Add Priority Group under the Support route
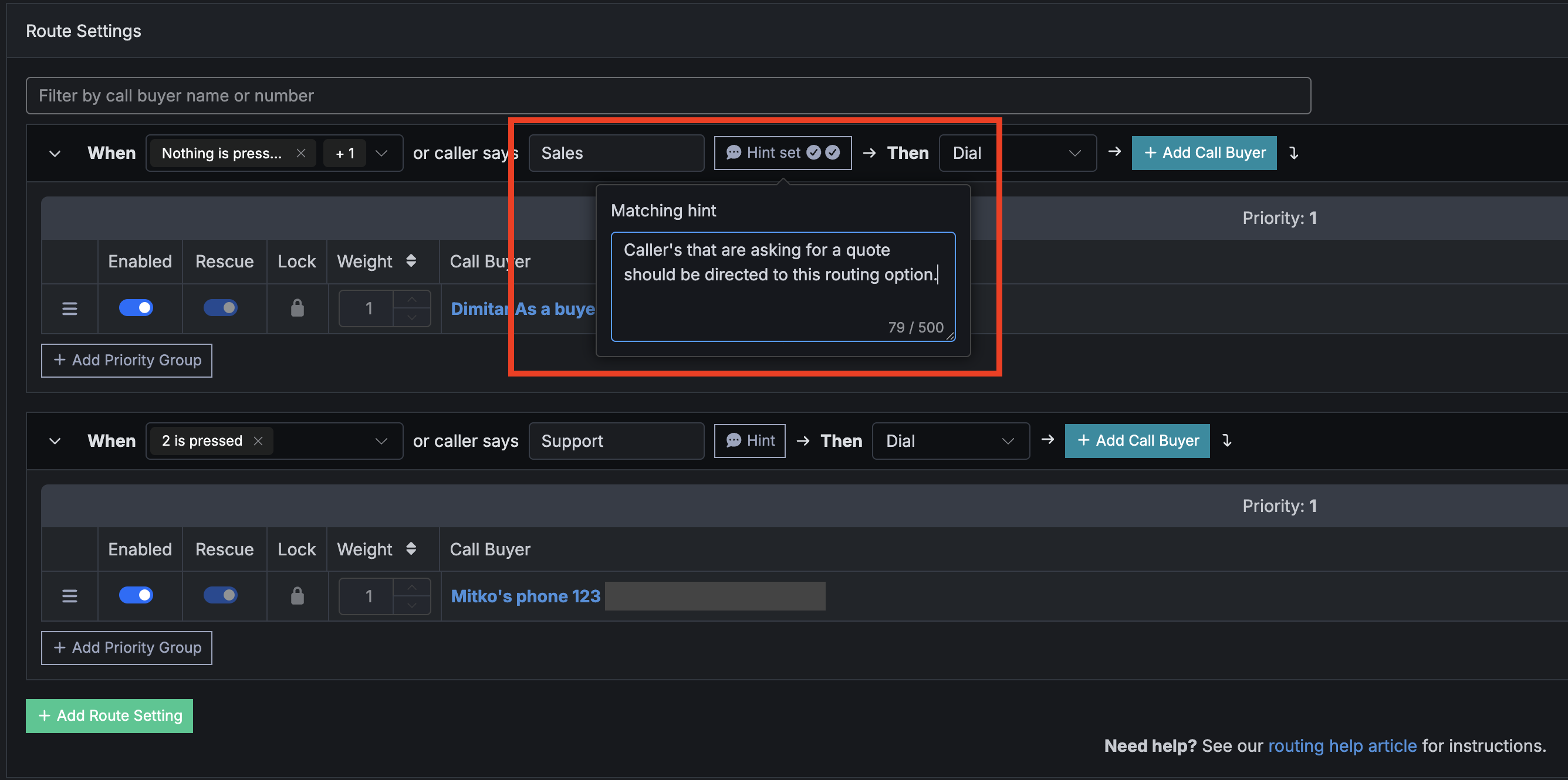The image size is (1568, 780). tap(127, 648)
